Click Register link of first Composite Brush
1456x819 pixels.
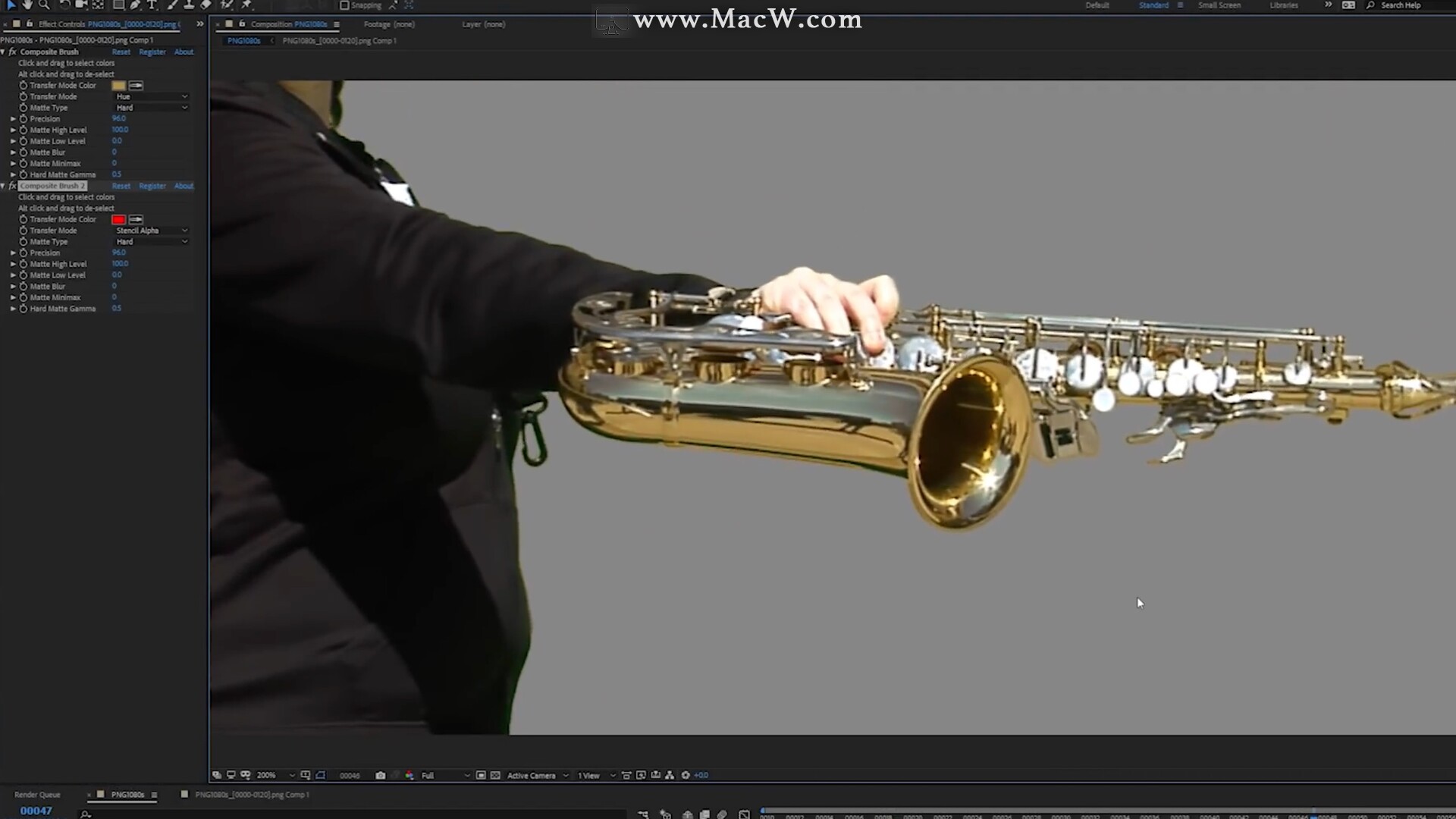(x=152, y=52)
